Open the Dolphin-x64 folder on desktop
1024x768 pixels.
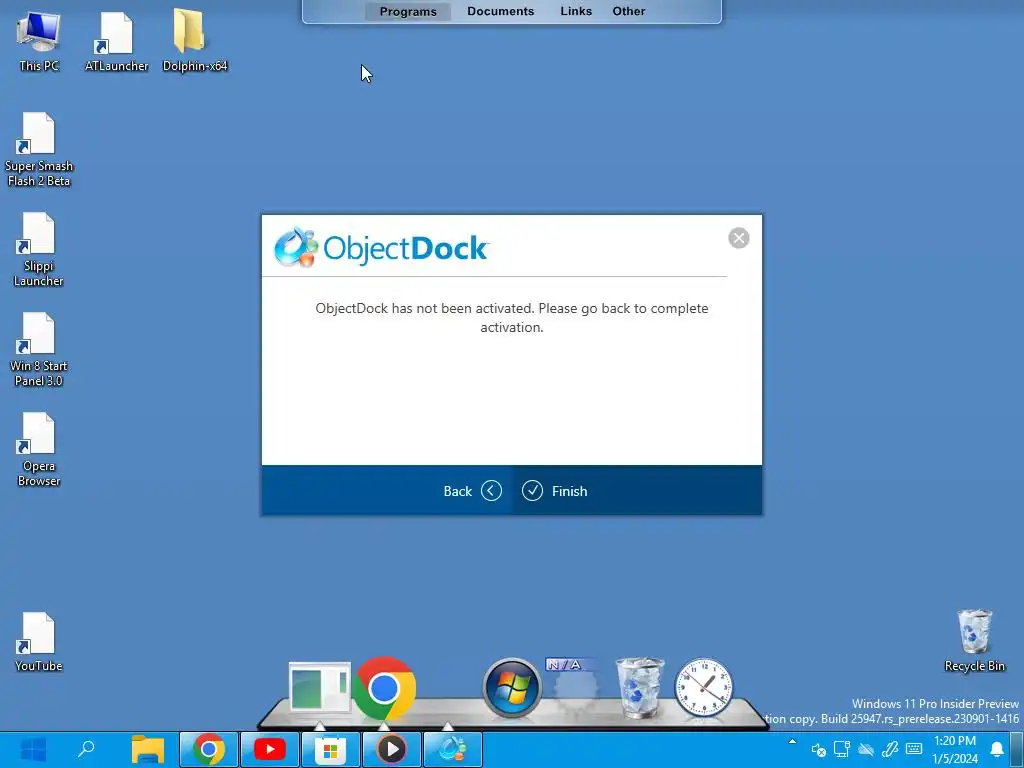195,40
